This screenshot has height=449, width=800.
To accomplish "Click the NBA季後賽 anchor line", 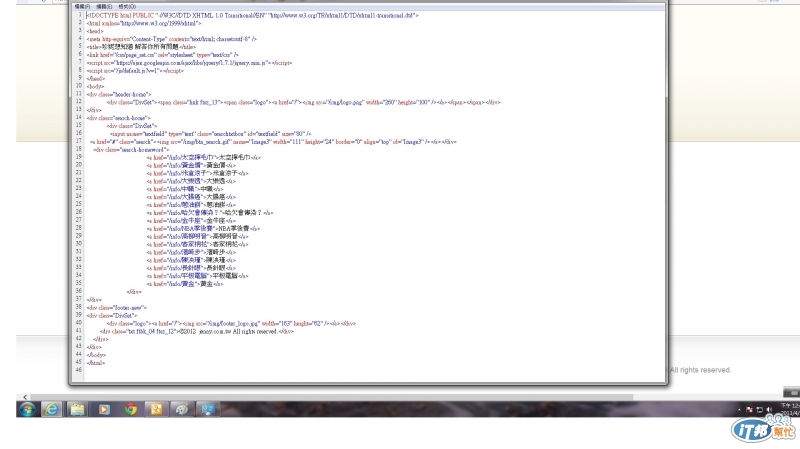I will coord(203,229).
